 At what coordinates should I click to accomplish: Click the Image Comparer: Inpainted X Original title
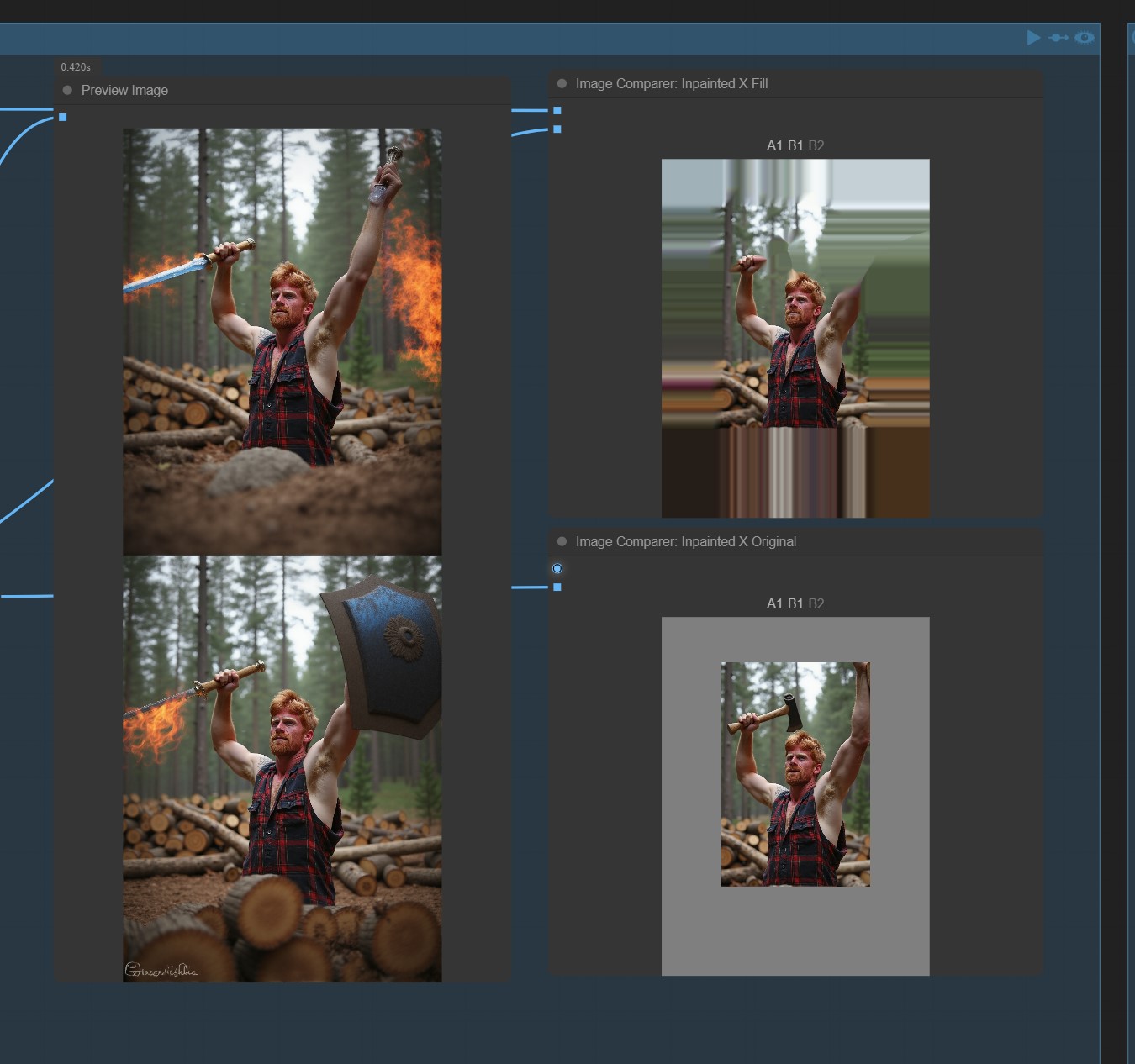685,541
